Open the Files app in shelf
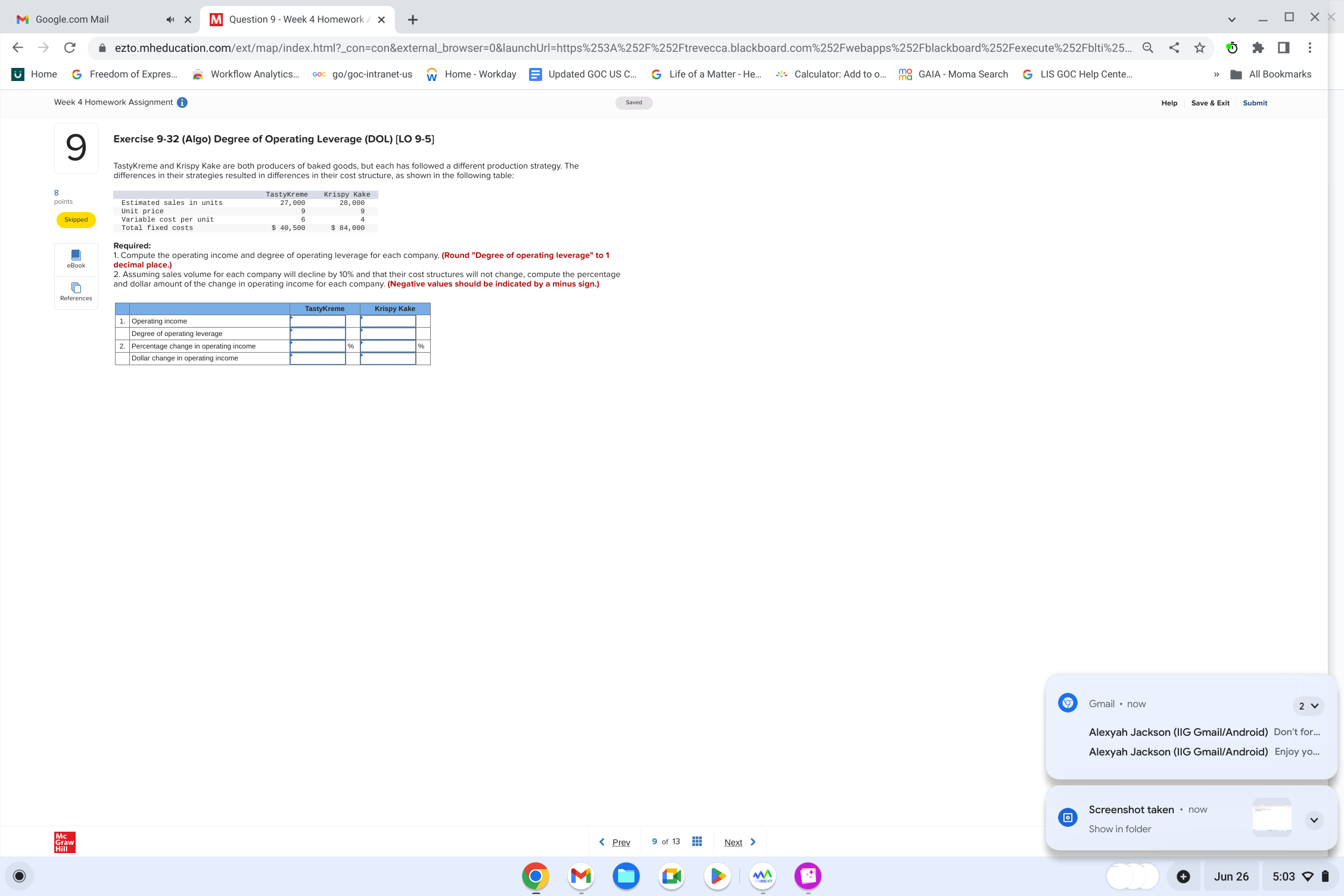Image resolution: width=1344 pixels, height=896 pixels. (626, 876)
